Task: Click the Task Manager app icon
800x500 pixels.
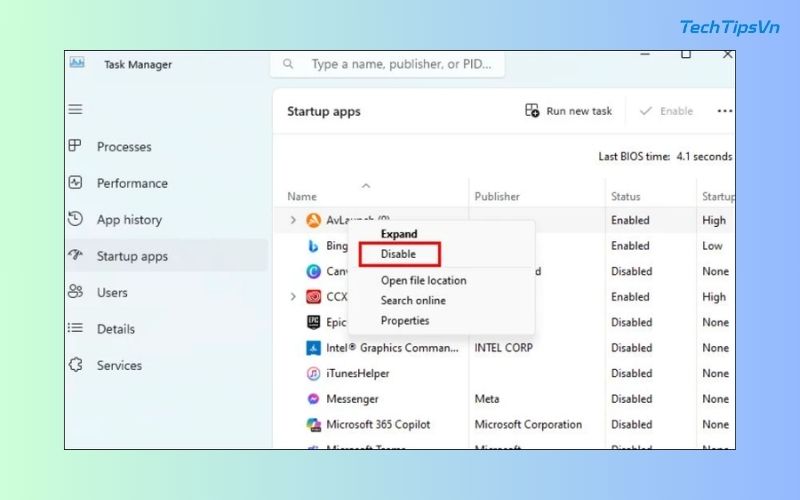Action: (77, 63)
